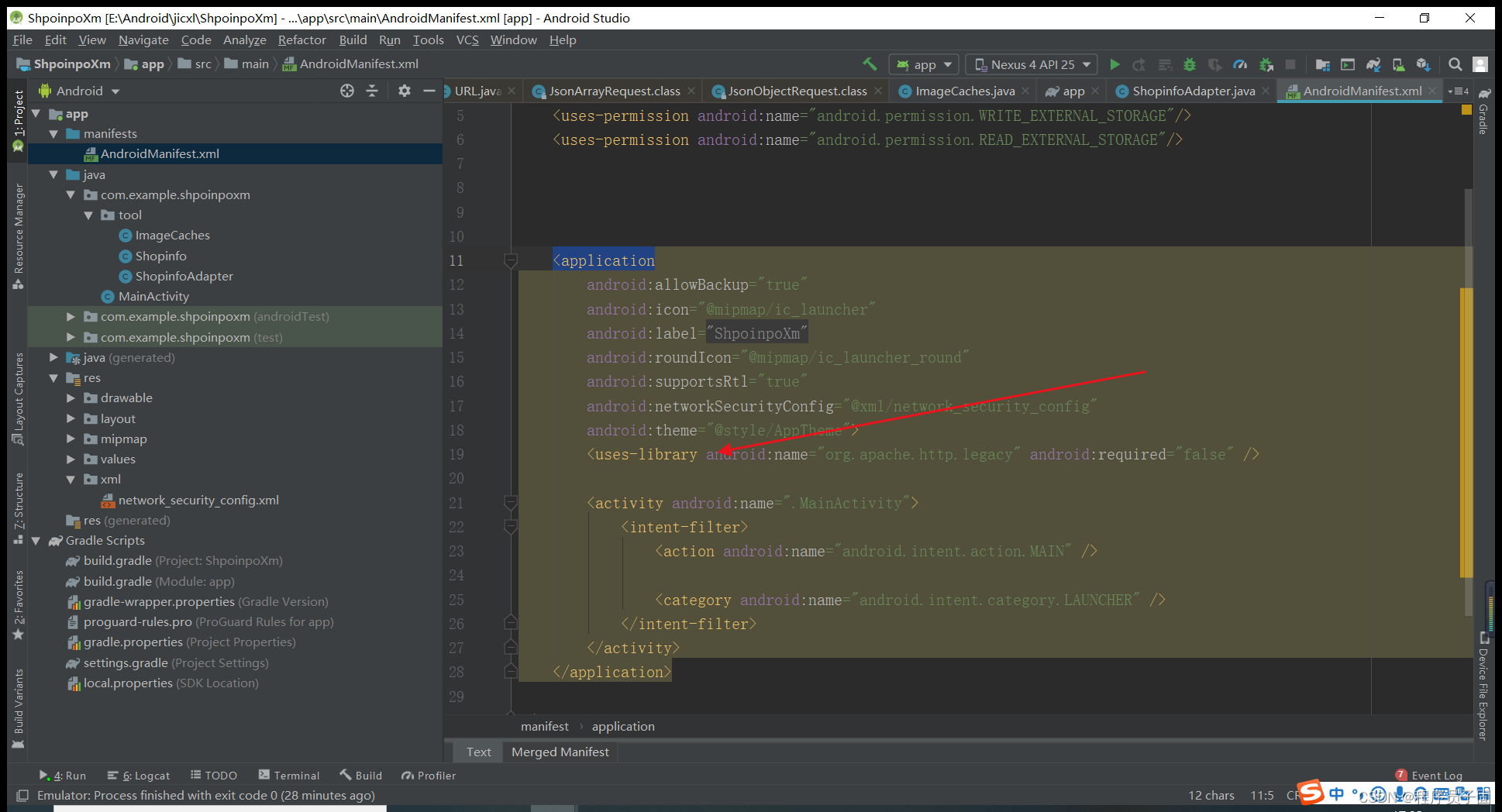
Task: Open the Nexus 4 API 25 device dropdown
Action: [x=1032, y=64]
